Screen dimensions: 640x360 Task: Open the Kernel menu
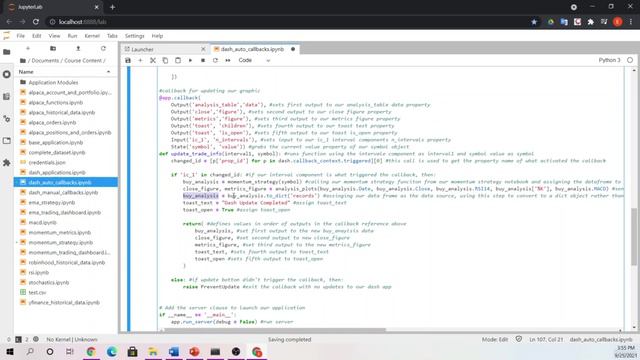pyautogui.click(x=92, y=36)
